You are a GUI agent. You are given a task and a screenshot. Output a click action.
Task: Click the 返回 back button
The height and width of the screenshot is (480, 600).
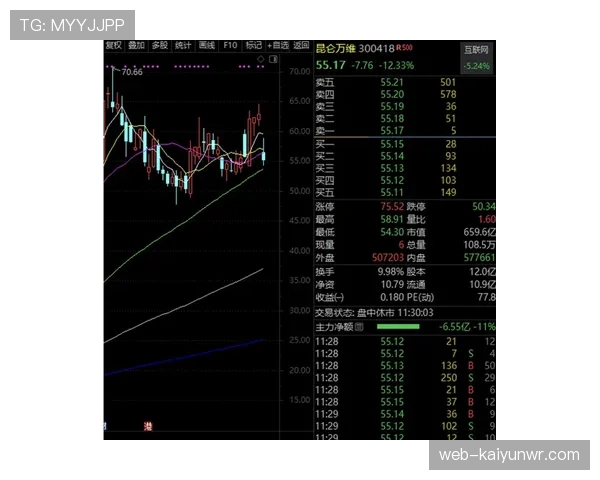tap(301, 45)
